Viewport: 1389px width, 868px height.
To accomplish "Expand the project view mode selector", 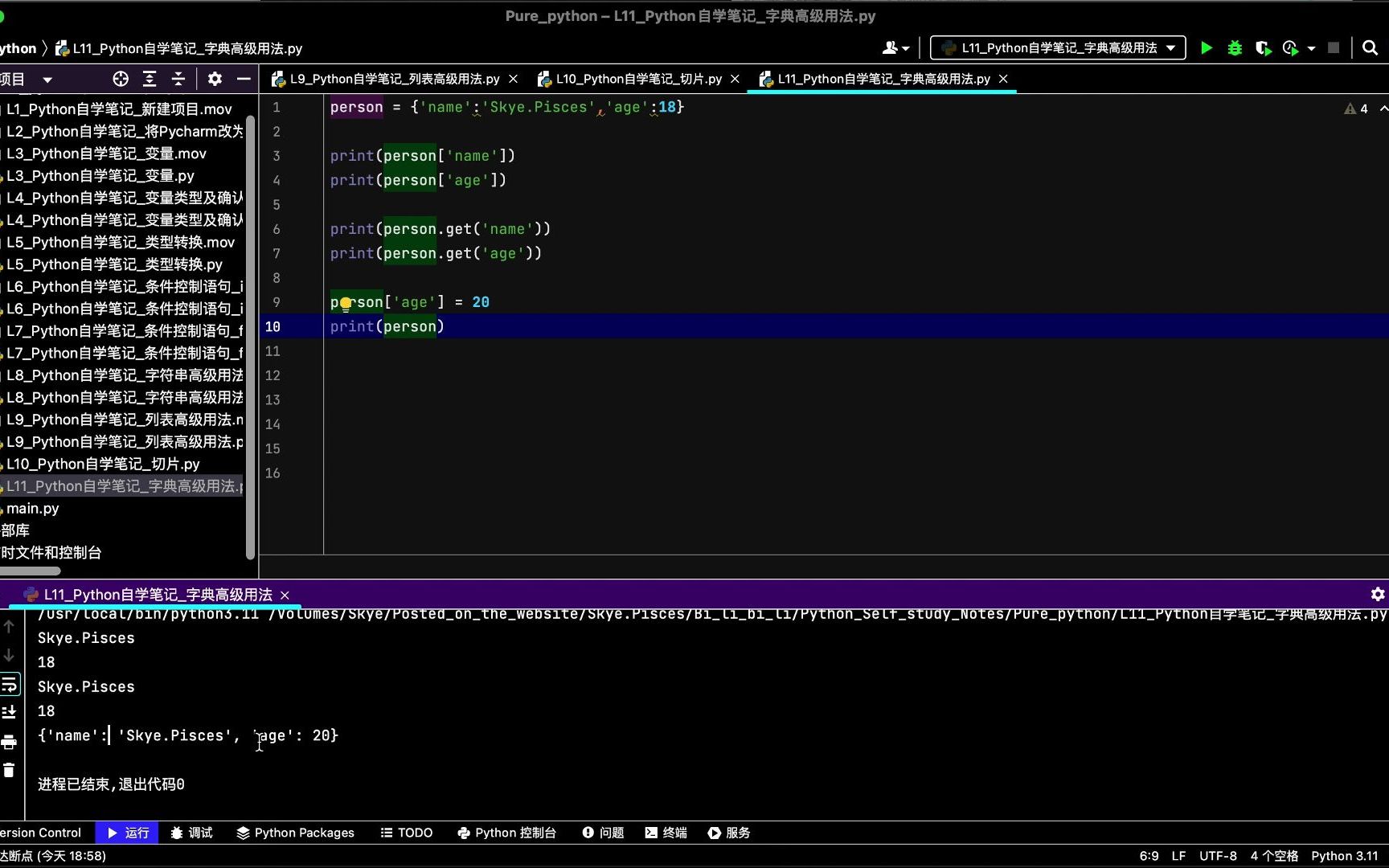I will [x=47, y=79].
